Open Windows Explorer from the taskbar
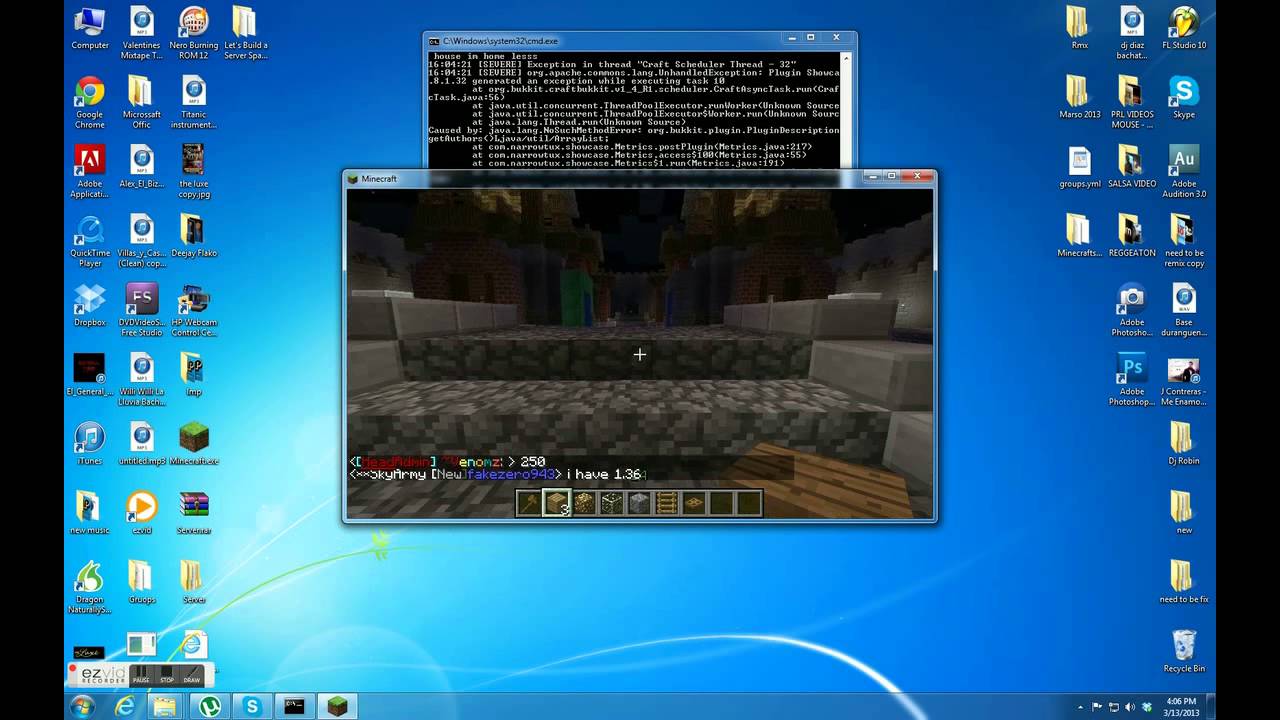 [164, 706]
